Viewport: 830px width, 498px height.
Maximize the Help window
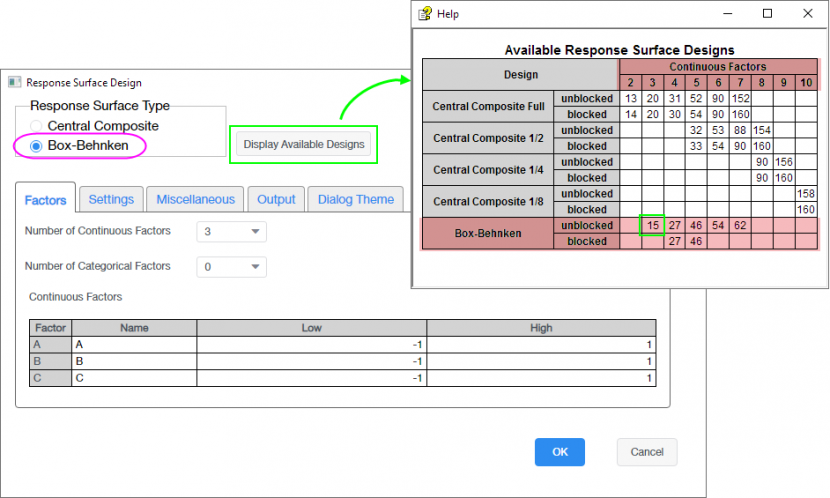767,14
